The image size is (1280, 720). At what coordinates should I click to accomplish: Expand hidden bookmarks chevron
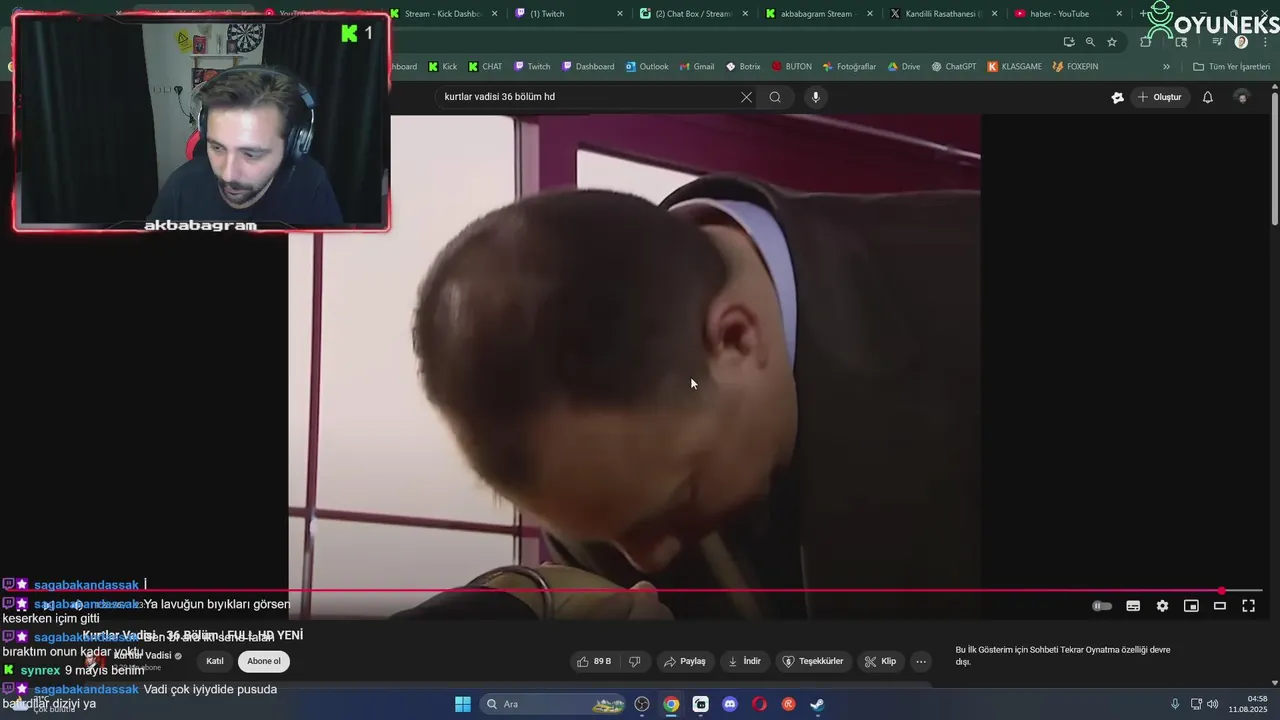point(1166,67)
